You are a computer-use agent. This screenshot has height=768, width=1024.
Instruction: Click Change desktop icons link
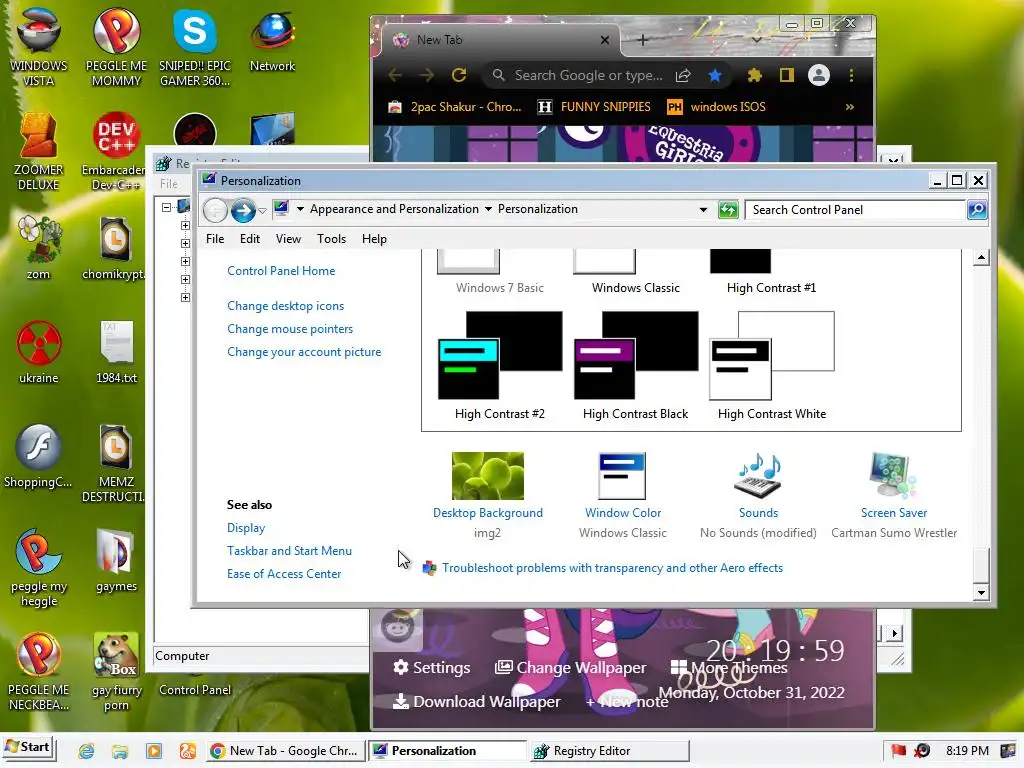[285, 306]
